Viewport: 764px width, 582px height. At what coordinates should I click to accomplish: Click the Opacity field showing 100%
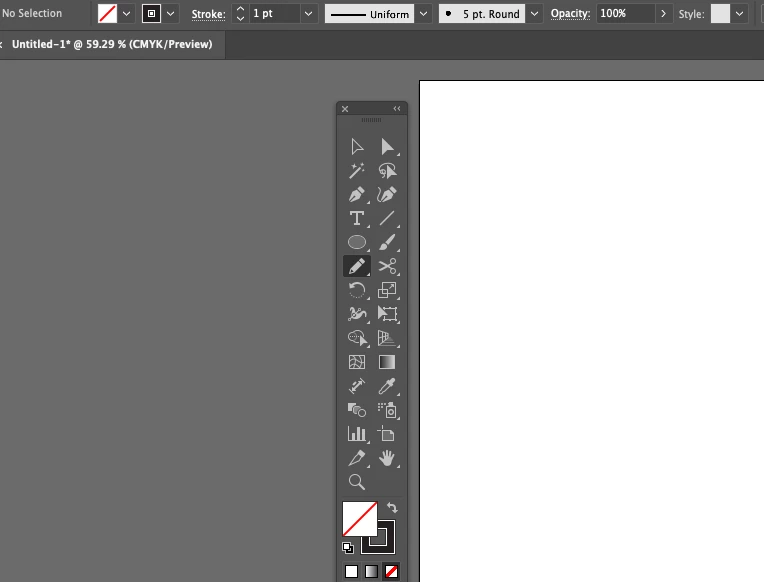tap(626, 14)
